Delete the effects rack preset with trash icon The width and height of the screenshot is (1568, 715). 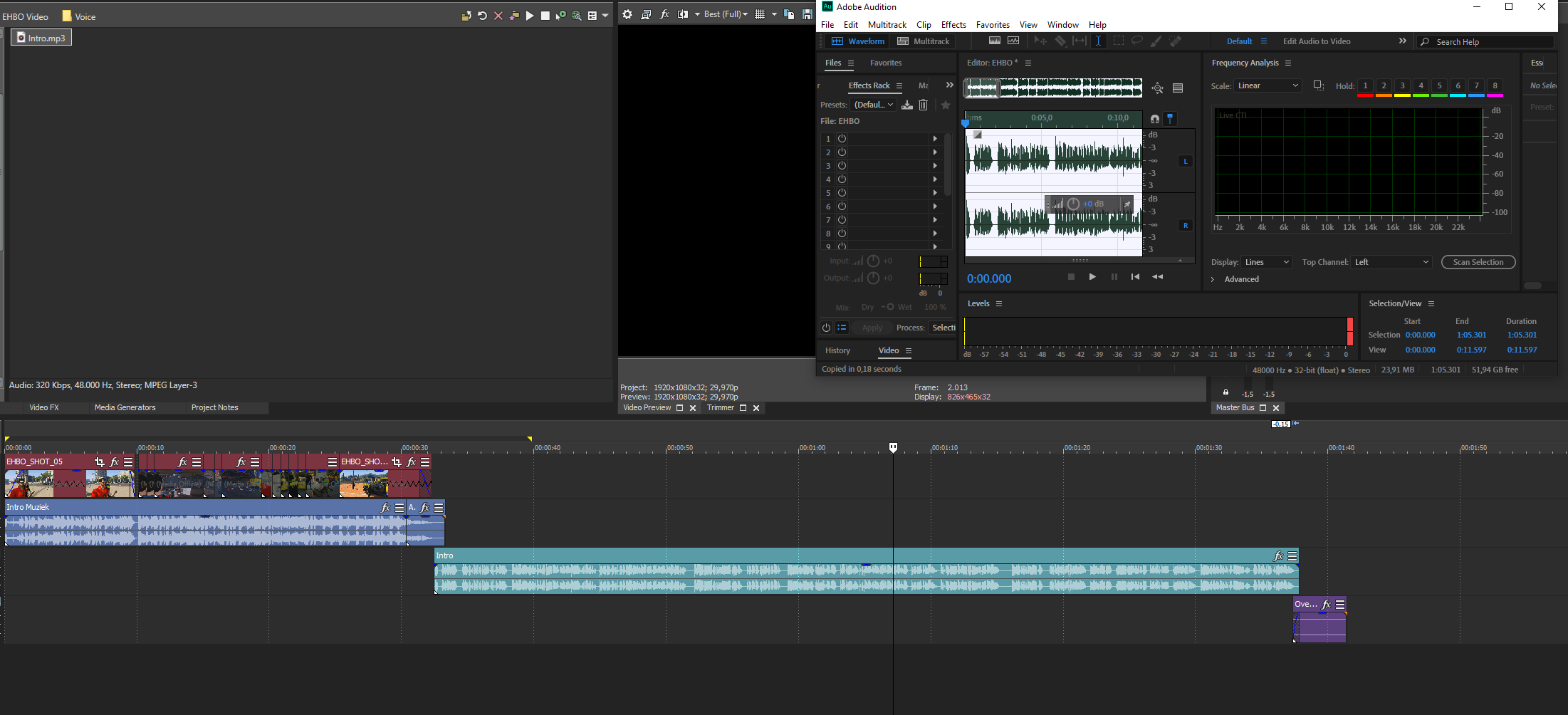click(x=924, y=105)
